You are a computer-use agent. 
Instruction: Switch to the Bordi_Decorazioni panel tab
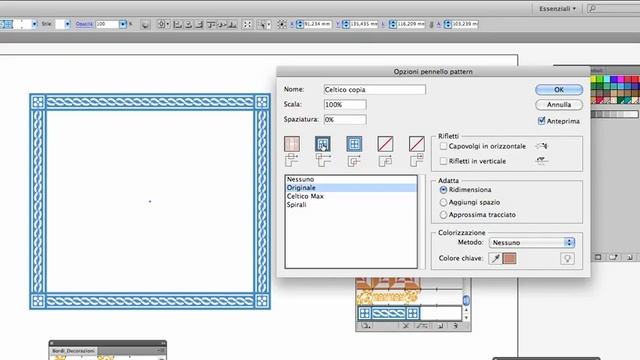pyautogui.click(x=73, y=351)
